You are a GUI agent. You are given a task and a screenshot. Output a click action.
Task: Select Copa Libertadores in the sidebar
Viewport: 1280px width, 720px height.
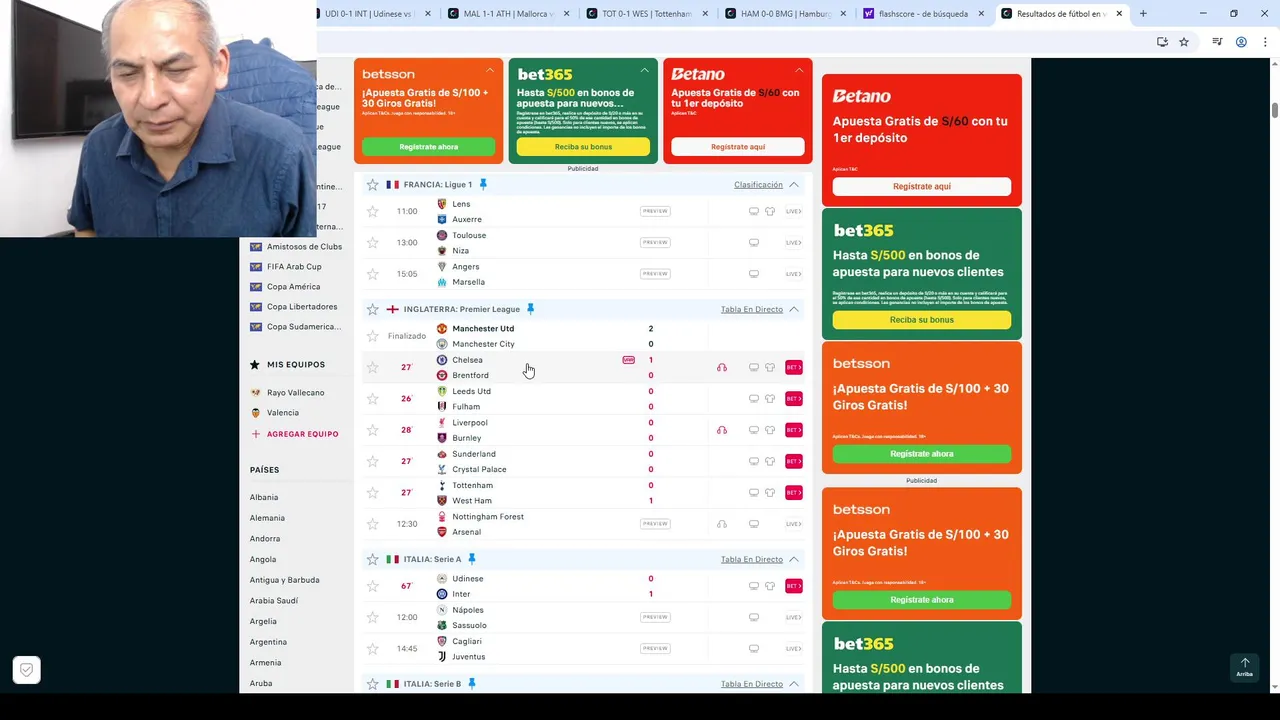(302, 307)
